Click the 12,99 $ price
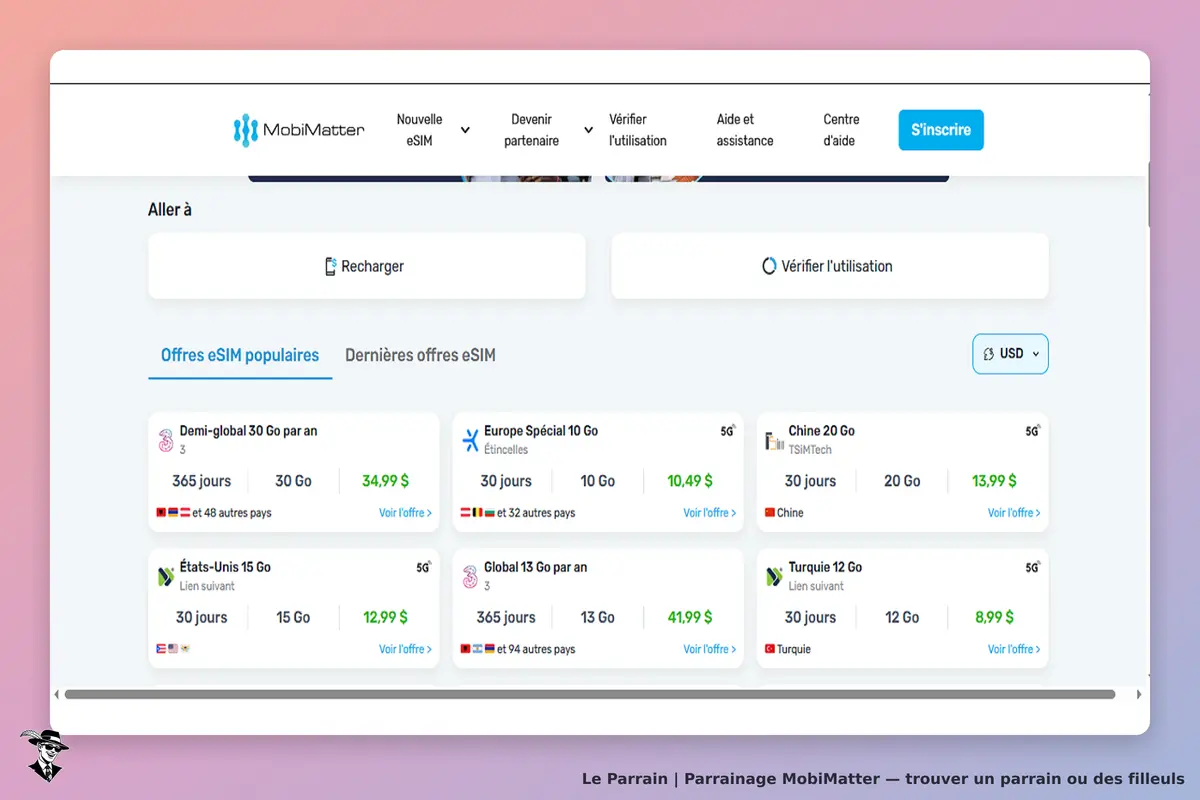The image size is (1200, 800). tap(385, 617)
